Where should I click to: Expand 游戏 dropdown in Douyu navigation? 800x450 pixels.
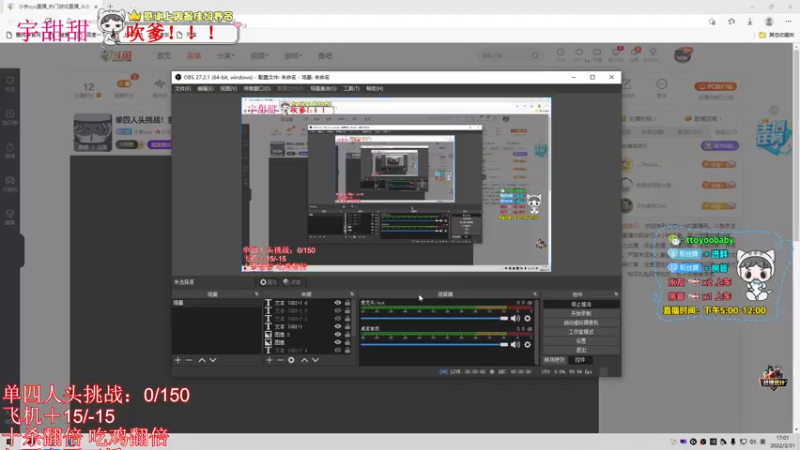coord(293,56)
